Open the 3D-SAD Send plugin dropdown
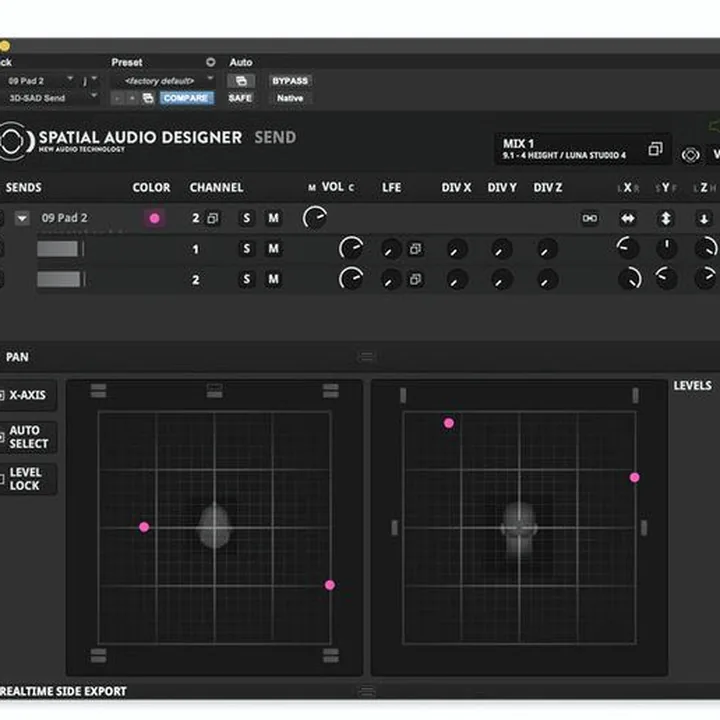 click(51, 98)
